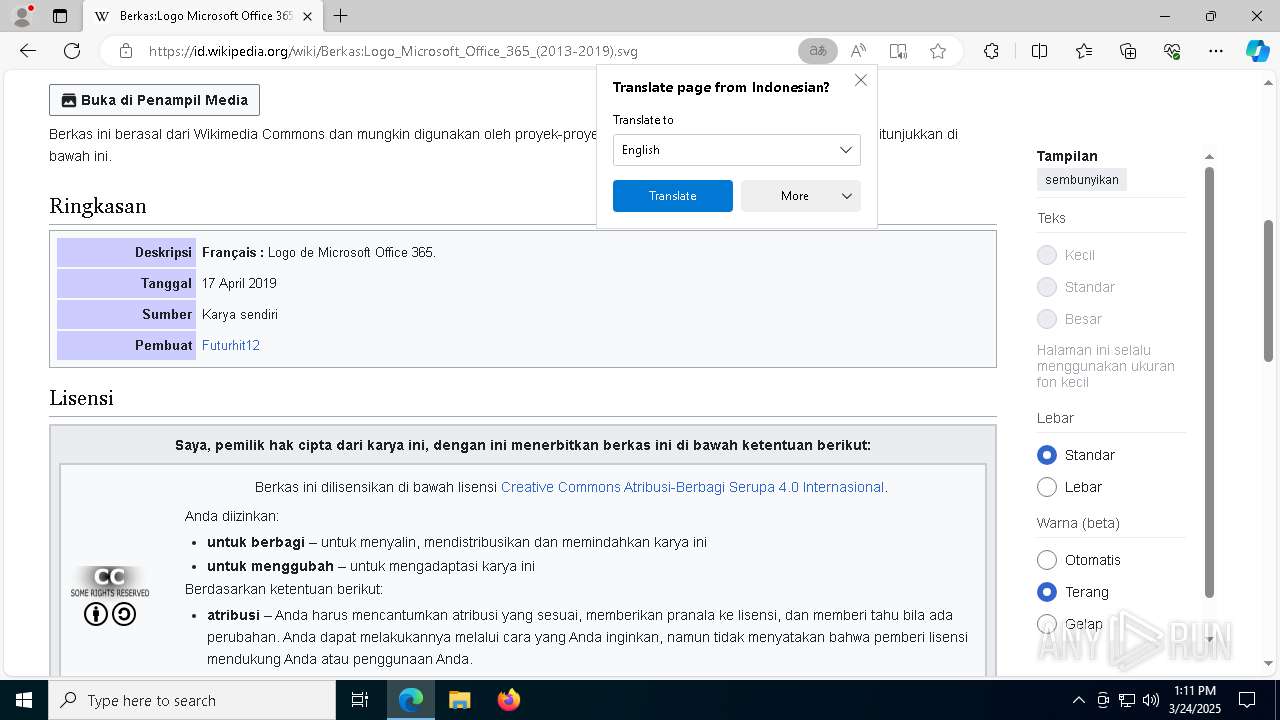
Task: Open Translate to language dropdown
Action: (x=736, y=150)
